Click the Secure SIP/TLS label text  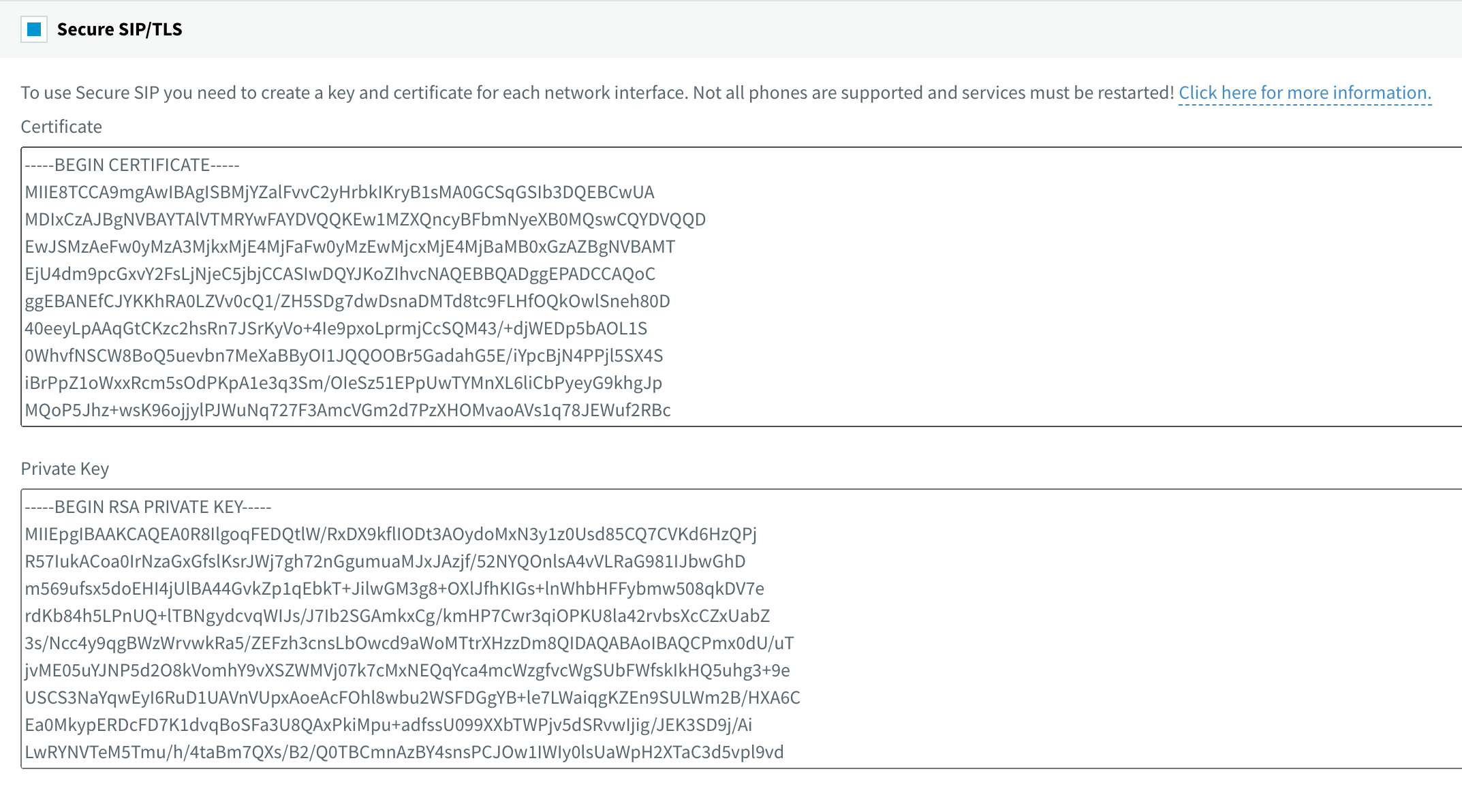click(x=119, y=29)
